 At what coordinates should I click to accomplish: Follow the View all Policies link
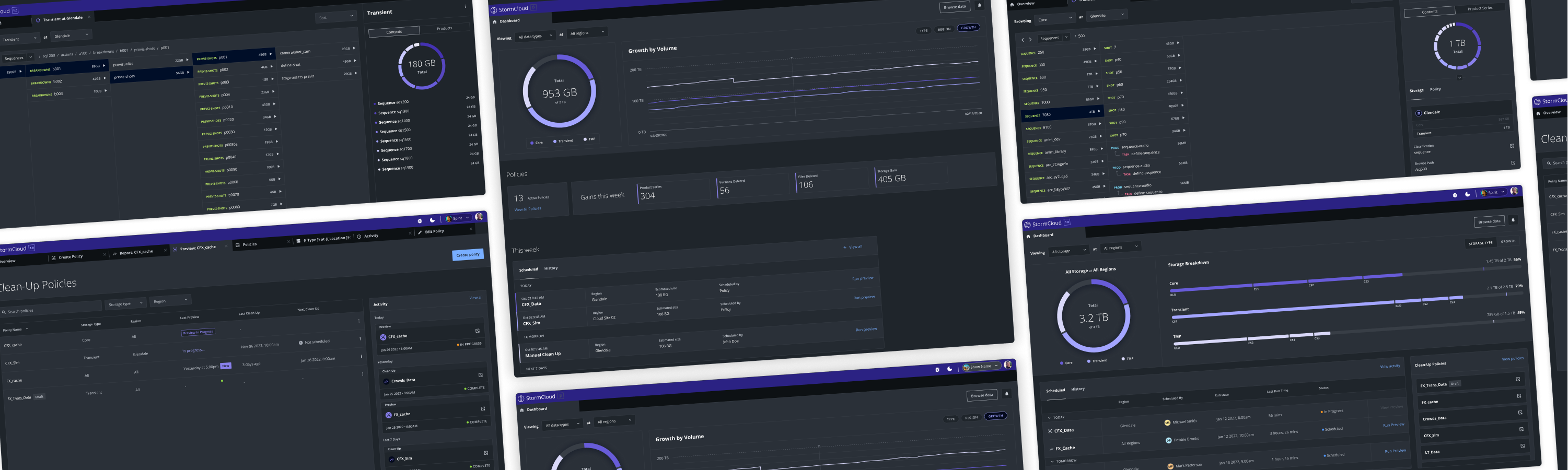[x=527, y=209]
